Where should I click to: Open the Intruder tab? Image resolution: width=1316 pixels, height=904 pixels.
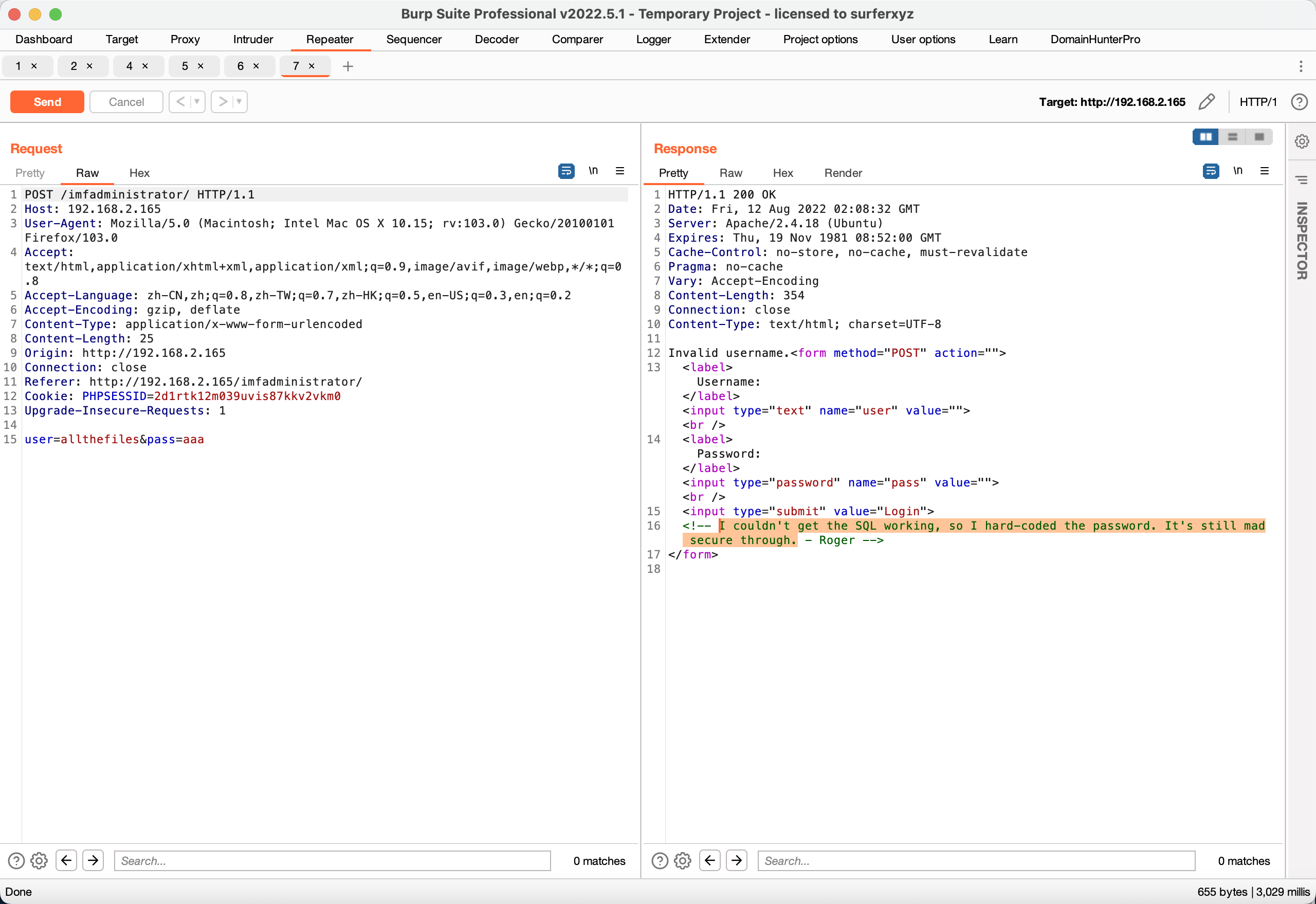coord(253,40)
